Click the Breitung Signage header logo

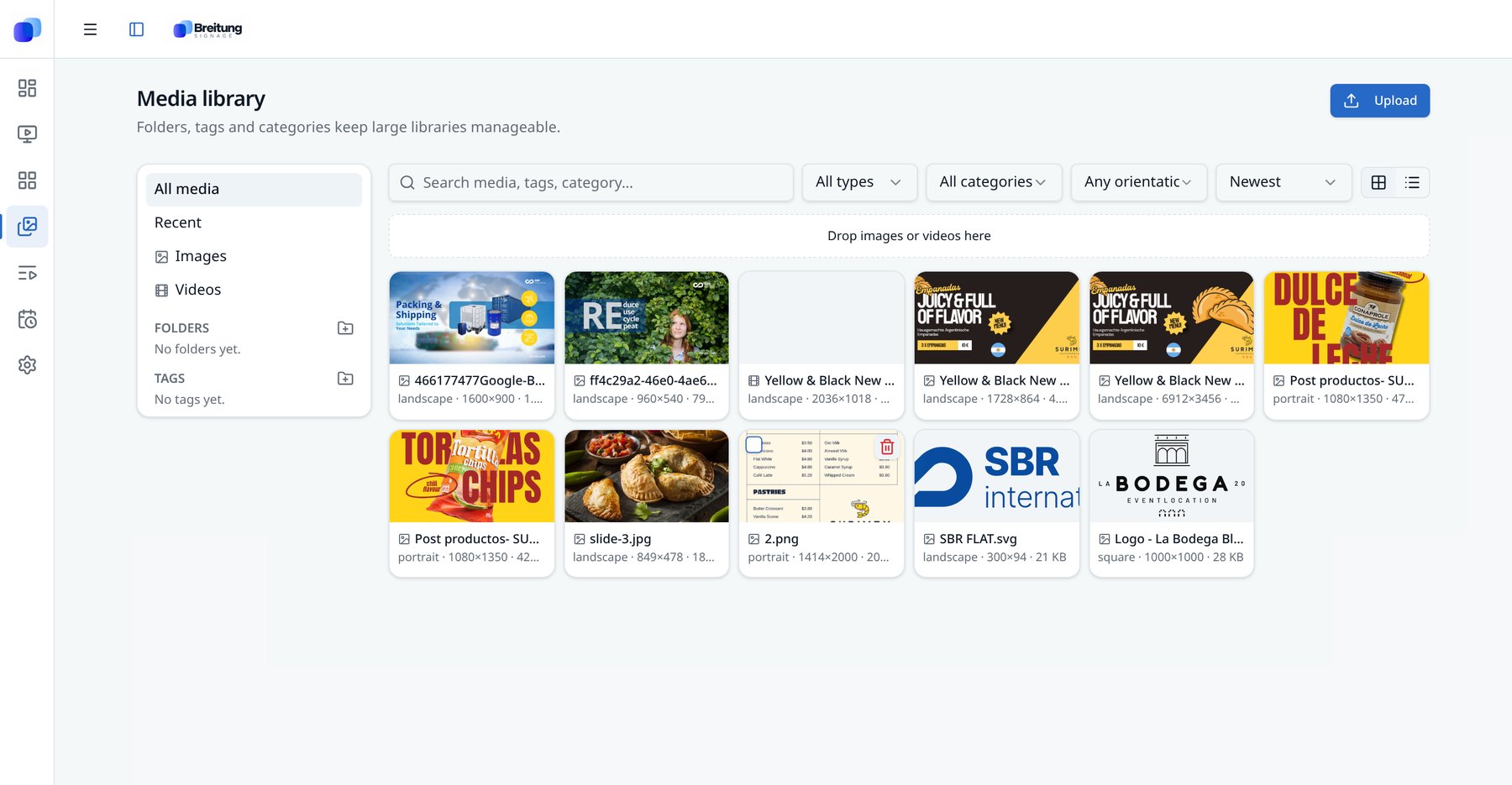click(x=207, y=29)
